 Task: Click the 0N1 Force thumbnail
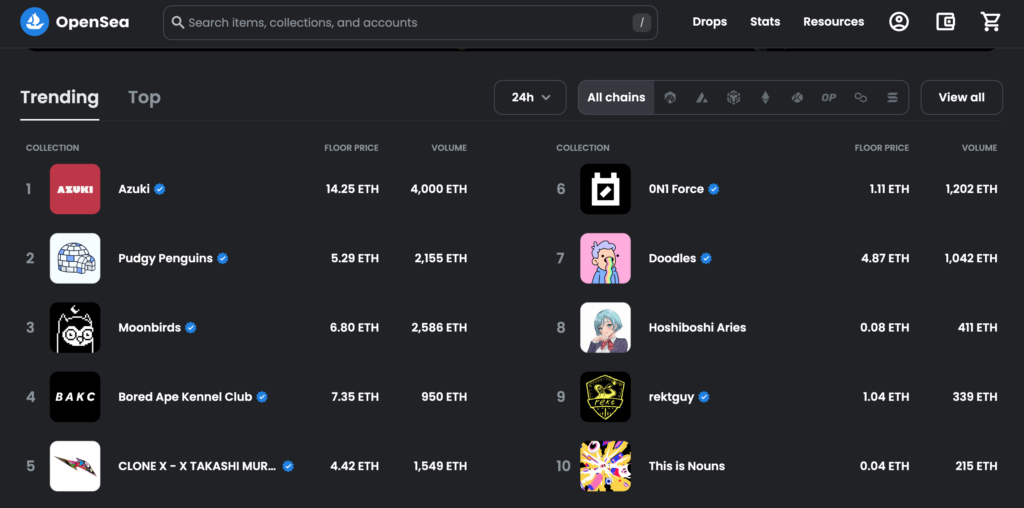(x=605, y=189)
